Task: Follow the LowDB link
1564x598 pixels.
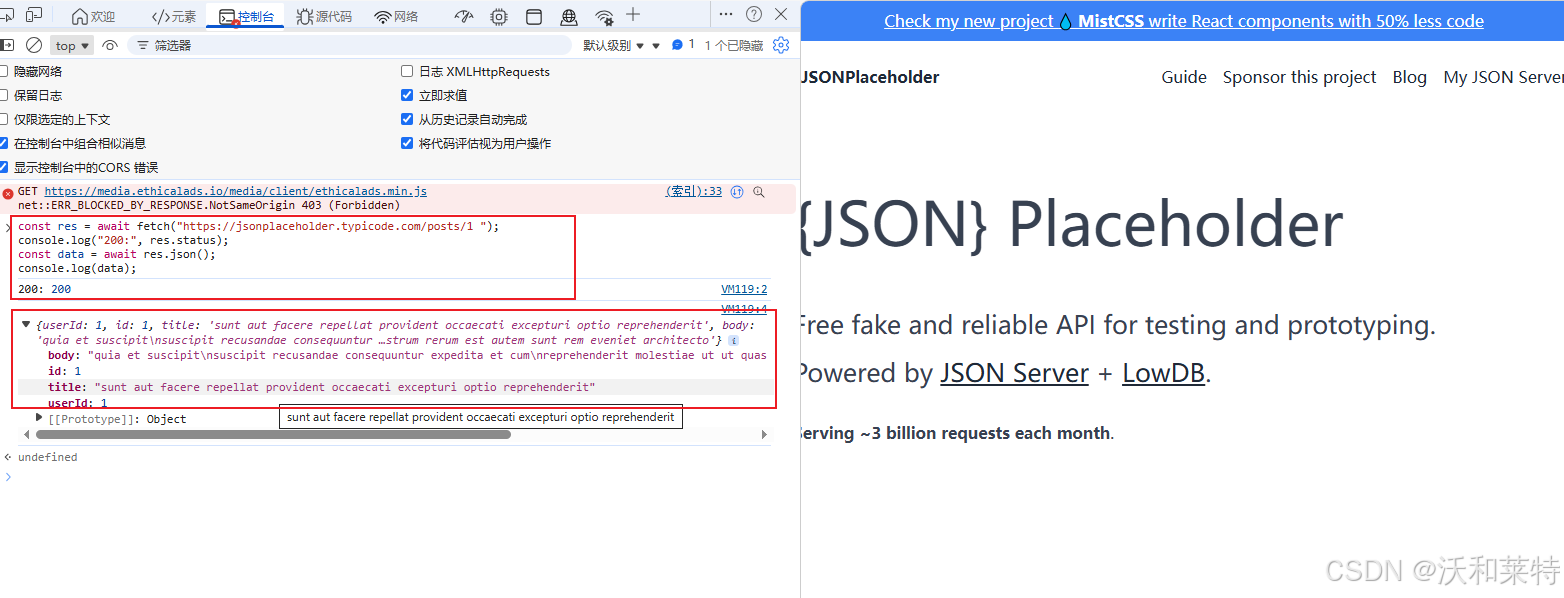Action: point(1163,373)
